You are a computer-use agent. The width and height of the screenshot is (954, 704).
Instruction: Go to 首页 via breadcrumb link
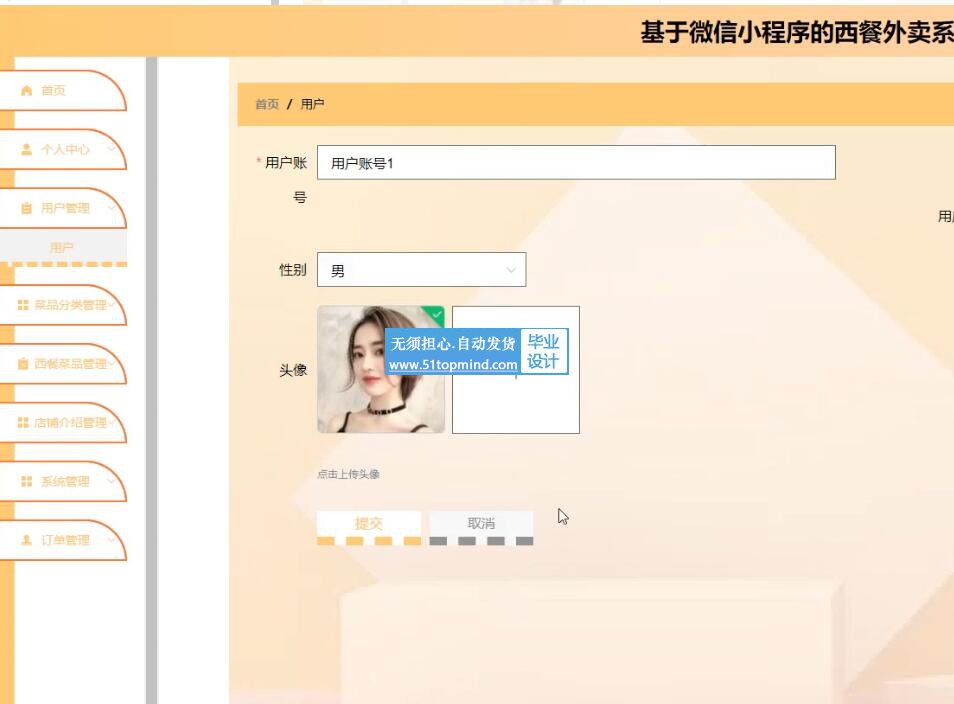coord(267,104)
